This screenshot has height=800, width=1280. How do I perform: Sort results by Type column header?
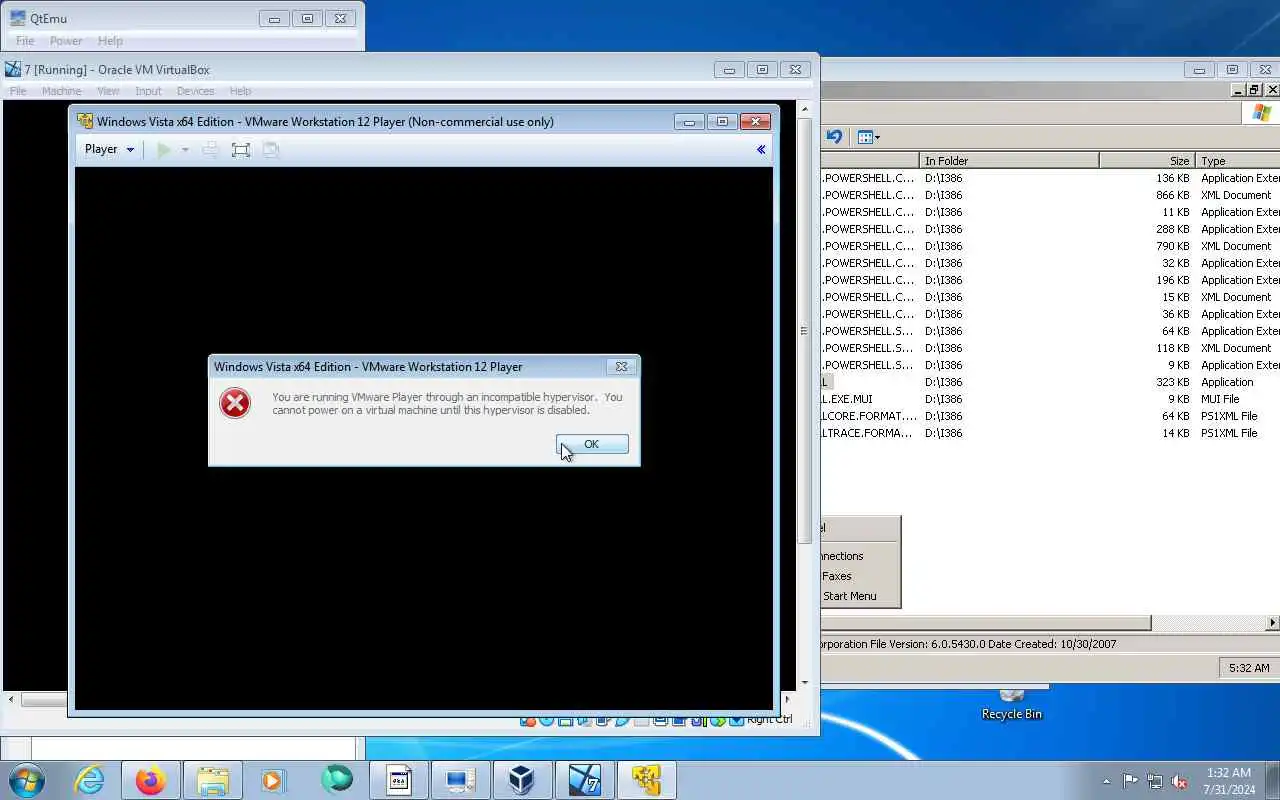point(1238,160)
